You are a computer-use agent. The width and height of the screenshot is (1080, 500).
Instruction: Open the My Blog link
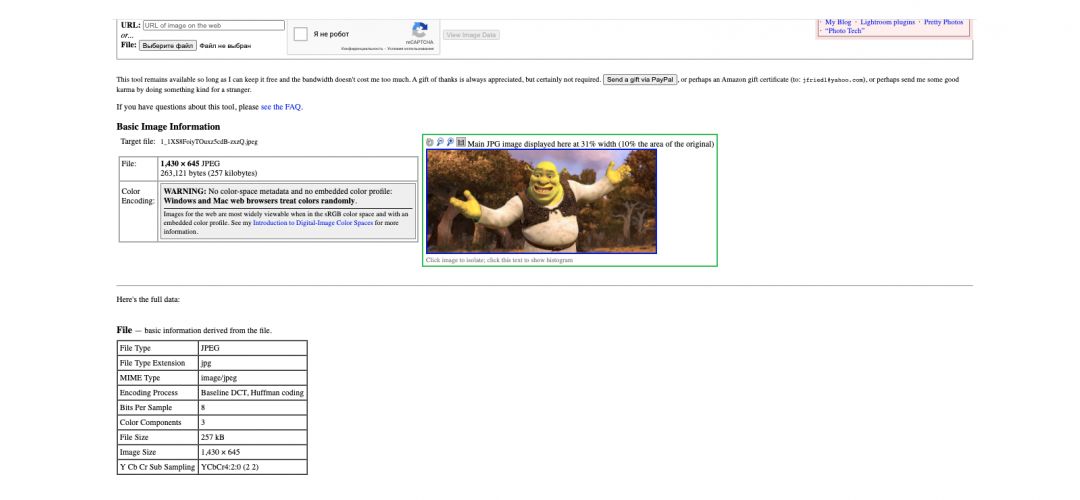(x=838, y=22)
